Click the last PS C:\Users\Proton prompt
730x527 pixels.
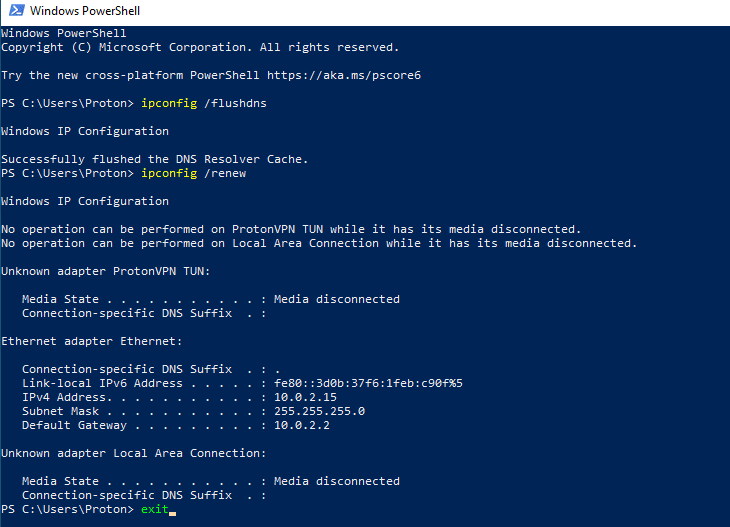coord(68,509)
